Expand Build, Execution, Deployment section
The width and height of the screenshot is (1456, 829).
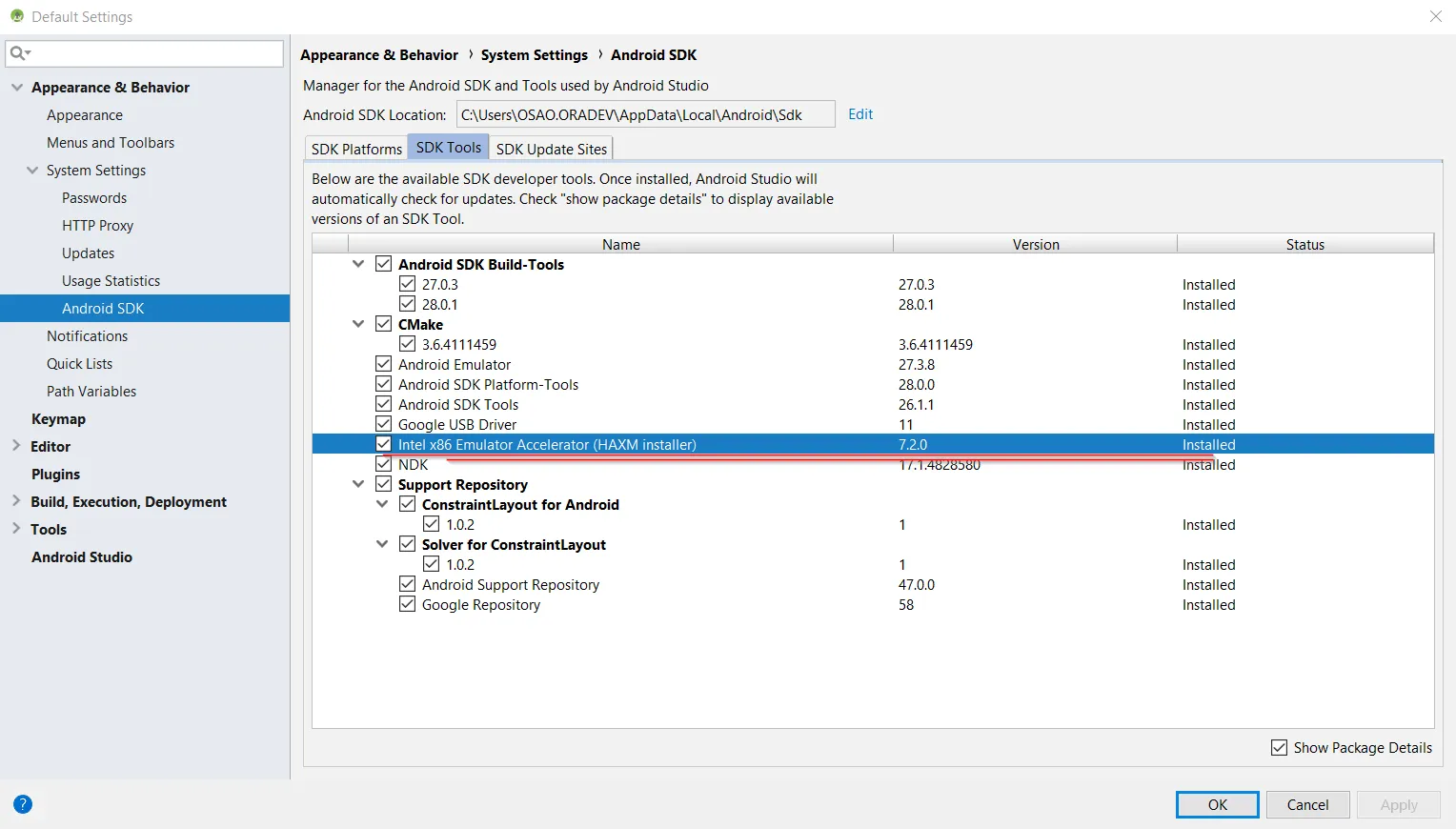[x=16, y=501]
